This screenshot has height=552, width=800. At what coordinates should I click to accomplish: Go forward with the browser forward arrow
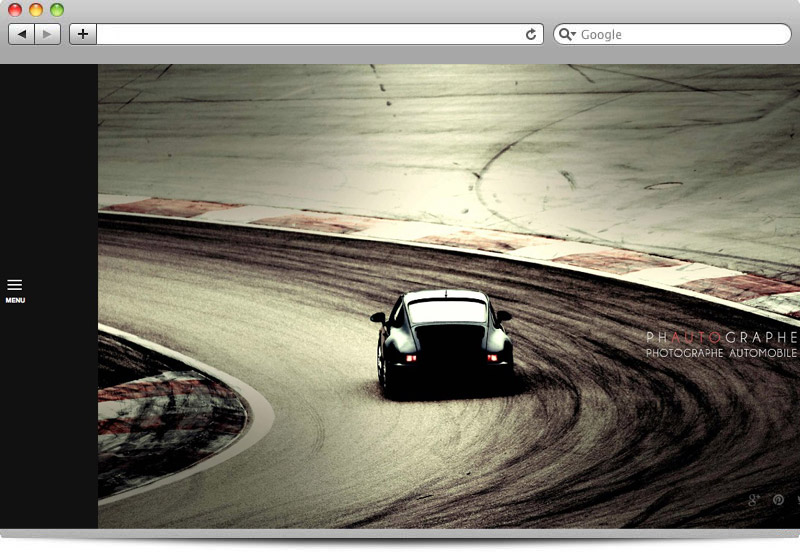[x=47, y=34]
